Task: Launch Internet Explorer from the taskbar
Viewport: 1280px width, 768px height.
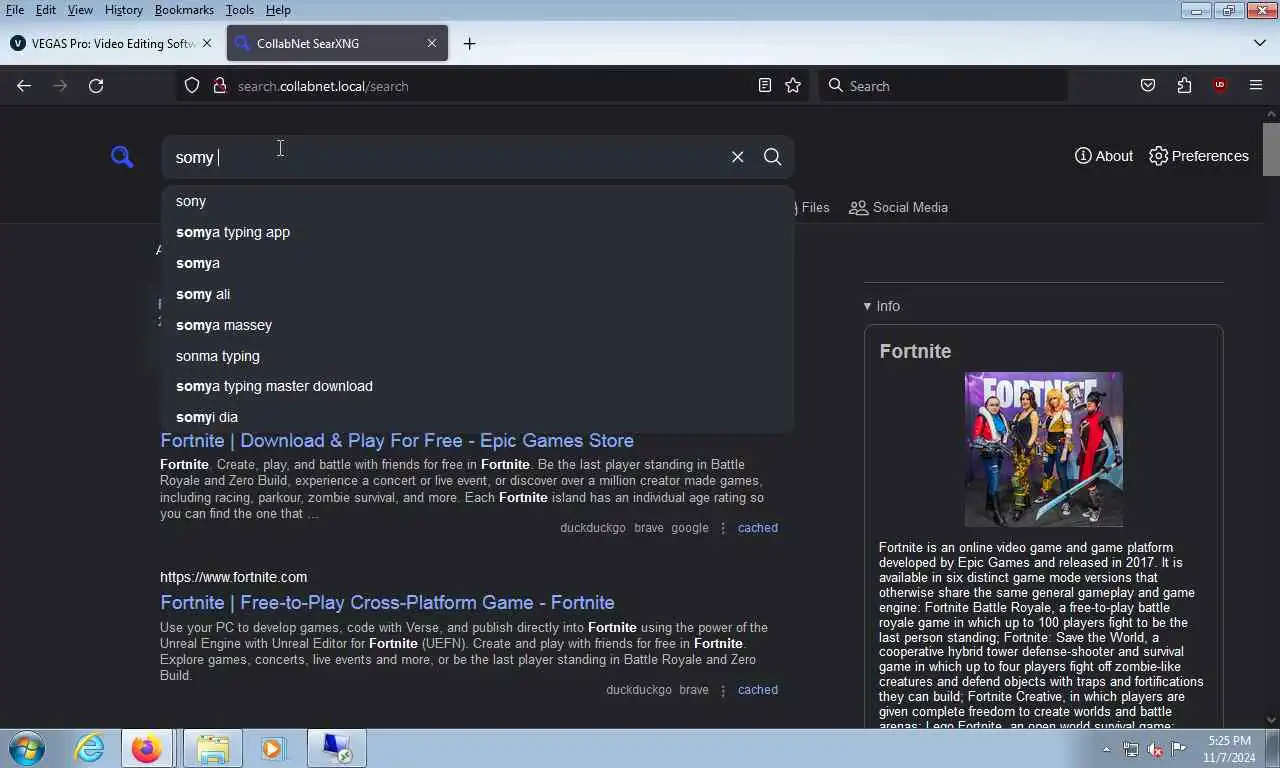Action: click(89, 748)
